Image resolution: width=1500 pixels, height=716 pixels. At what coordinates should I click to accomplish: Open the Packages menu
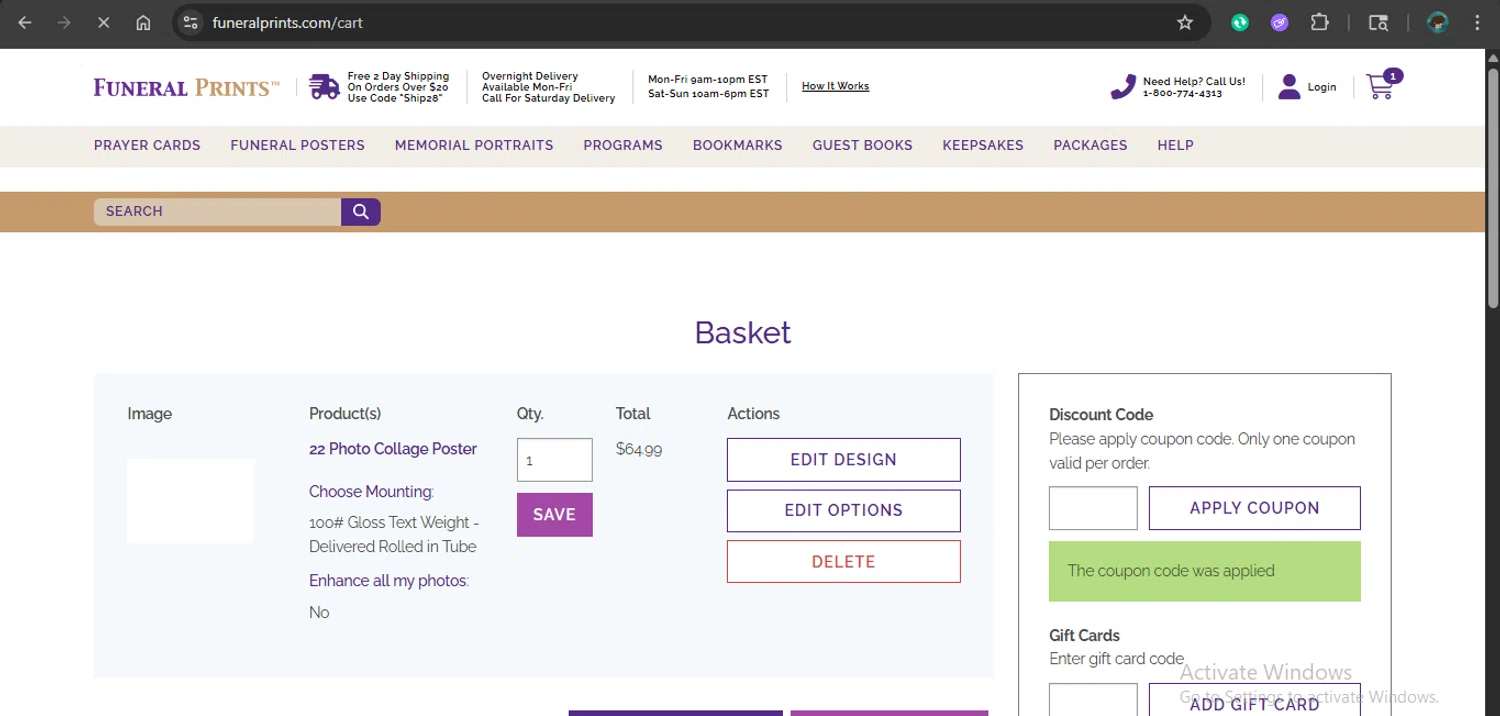pos(1090,145)
